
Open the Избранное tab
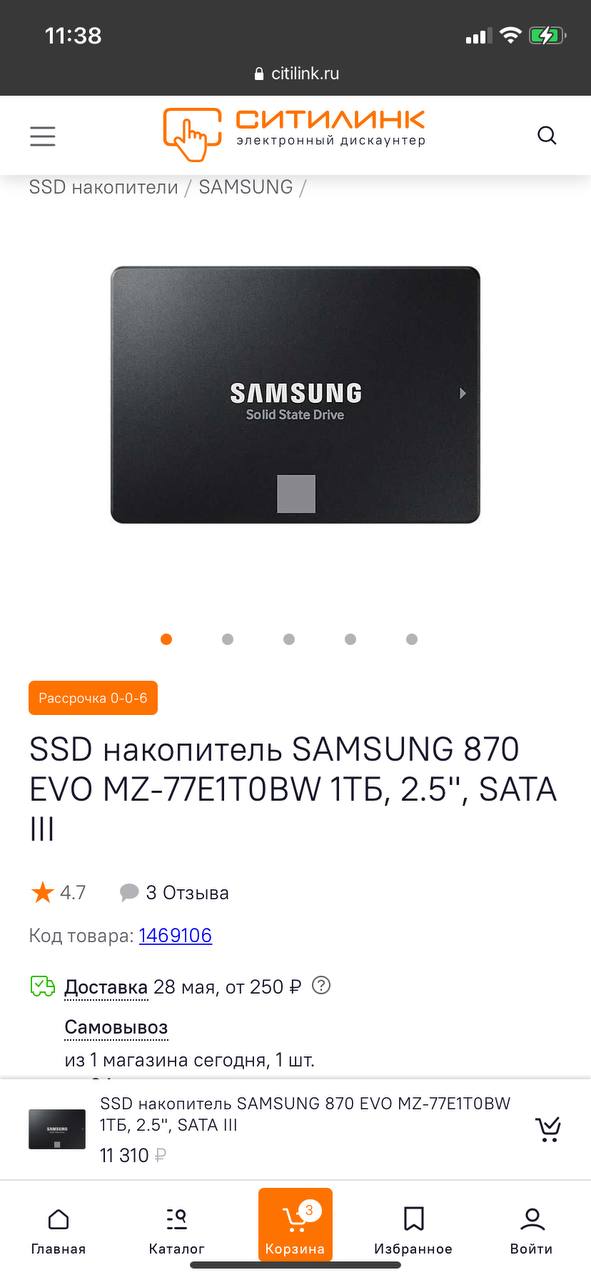pyautogui.click(x=413, y=1231)
